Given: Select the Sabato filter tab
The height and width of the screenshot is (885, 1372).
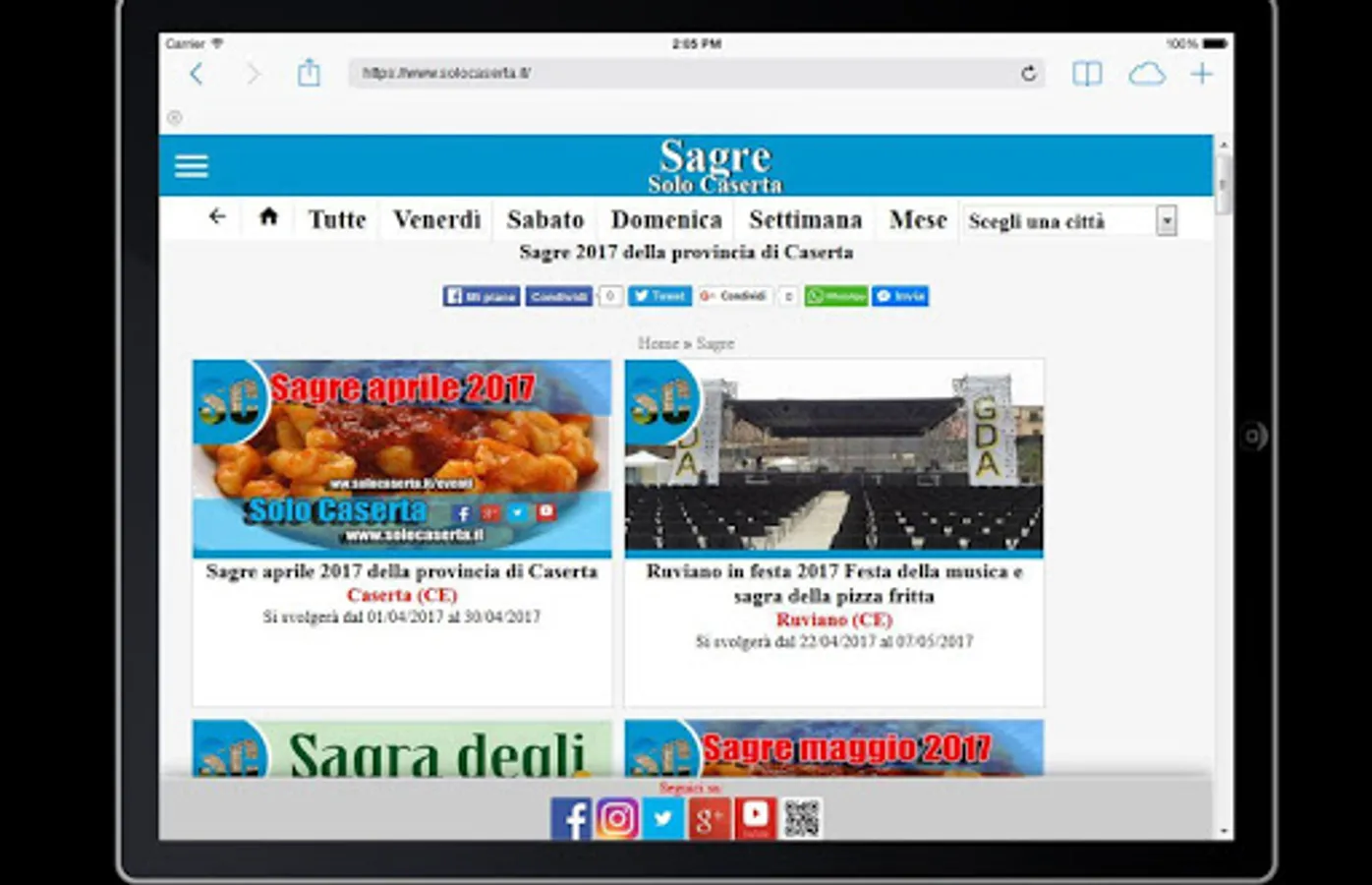Looking at the screenshot, I should click(x=545, y=219).
